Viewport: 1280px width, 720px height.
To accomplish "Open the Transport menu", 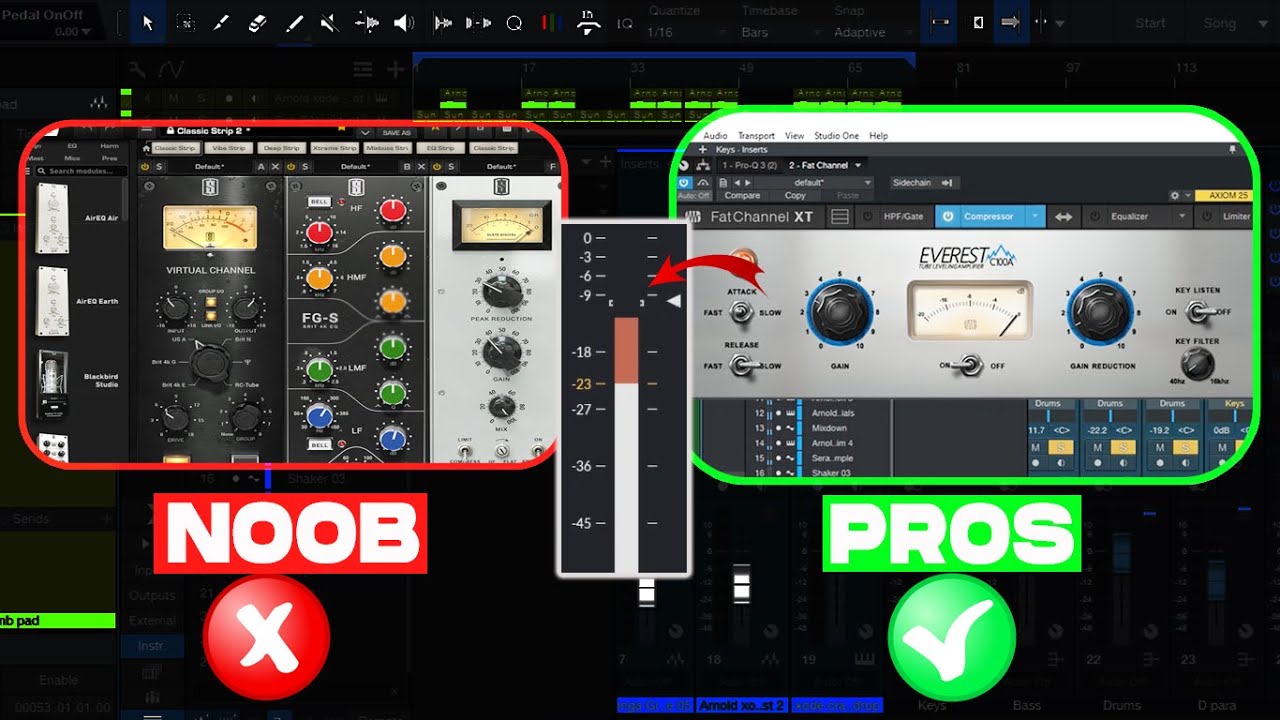I will coord(756,136).
